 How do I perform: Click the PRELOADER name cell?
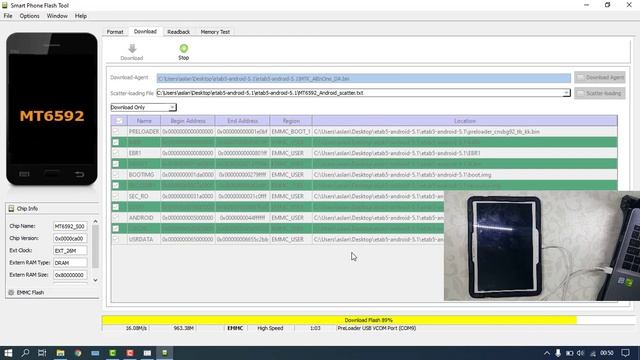[144, 132]
